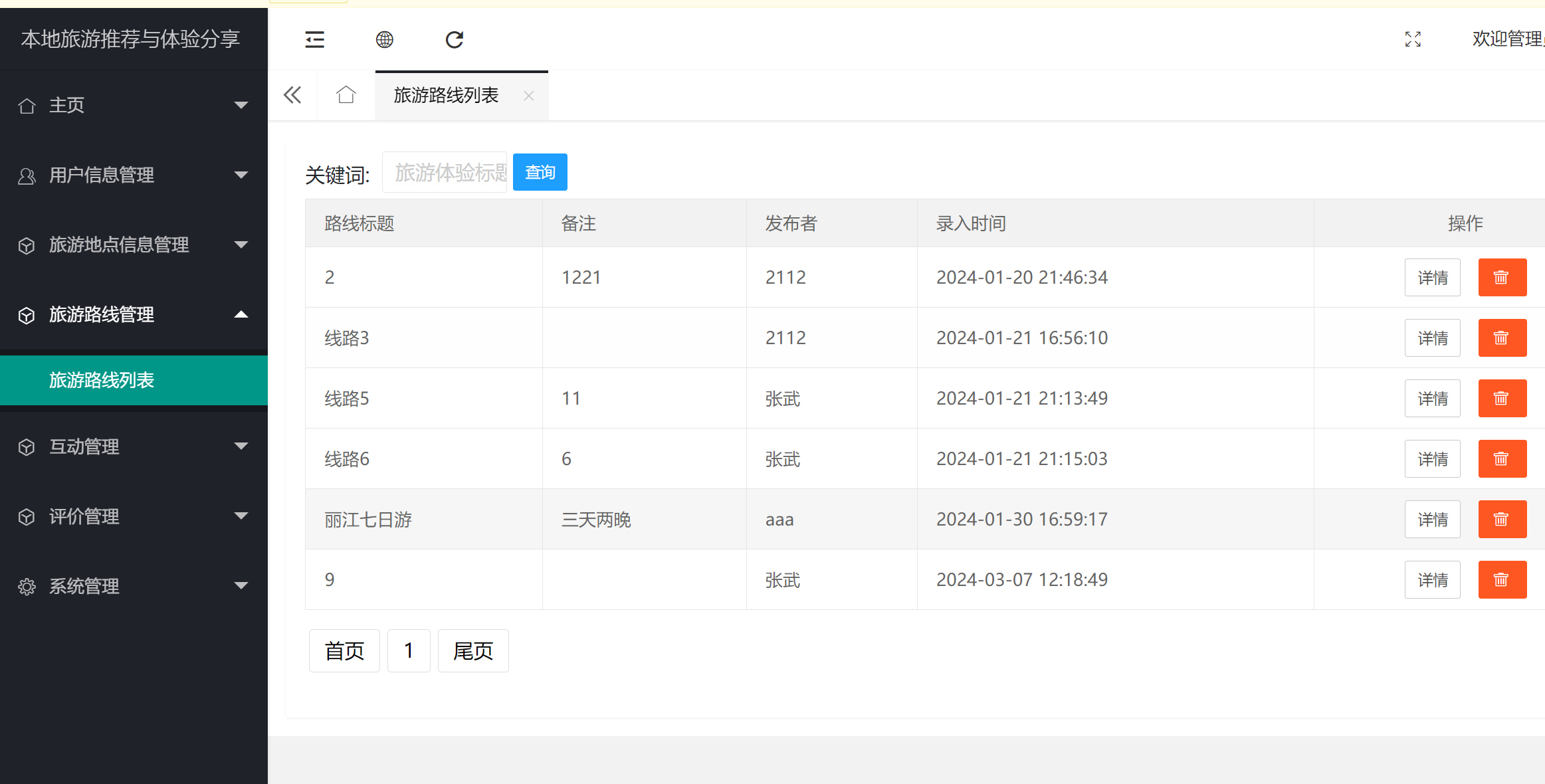Image resolution: width=1545 pixels, height=784 pixels.
Task: Collapse the 旅游路线管理 menu
Action: 133,315
